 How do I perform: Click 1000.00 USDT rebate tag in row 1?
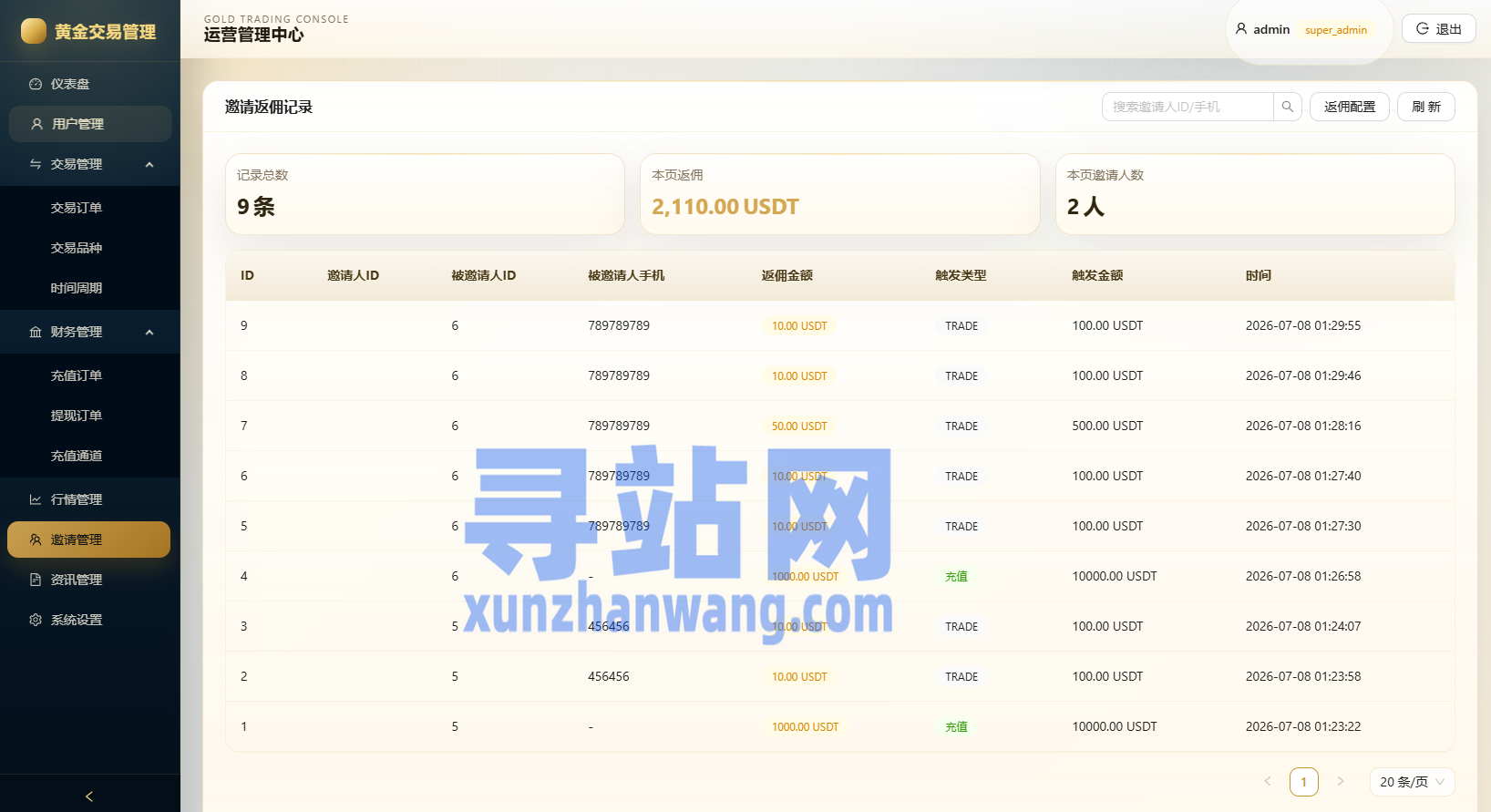click(805, 727)
